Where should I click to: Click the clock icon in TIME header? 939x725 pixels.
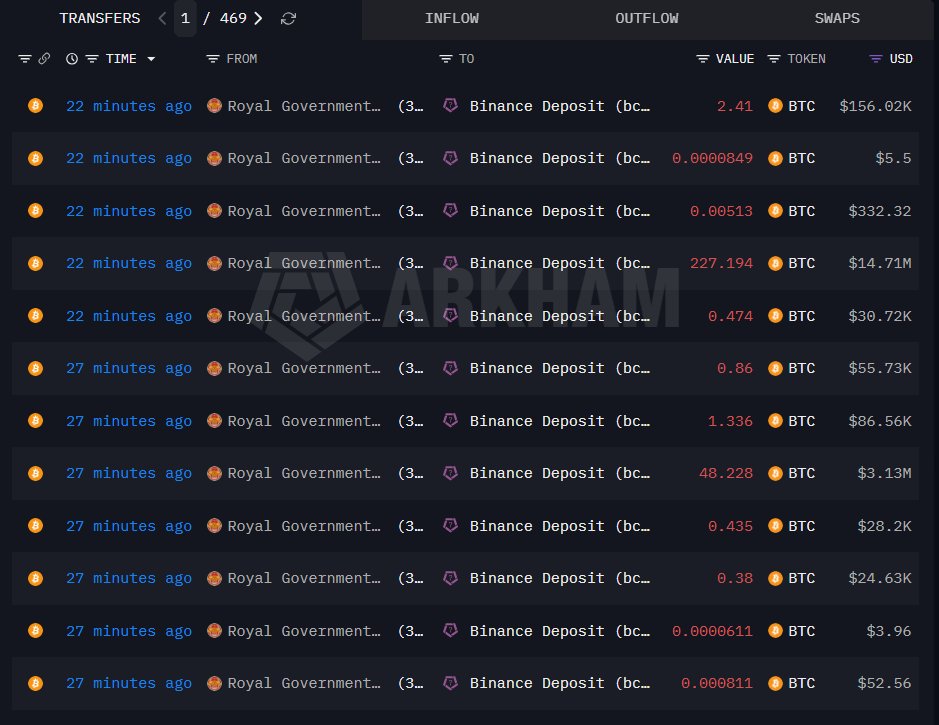coord(72,59)
